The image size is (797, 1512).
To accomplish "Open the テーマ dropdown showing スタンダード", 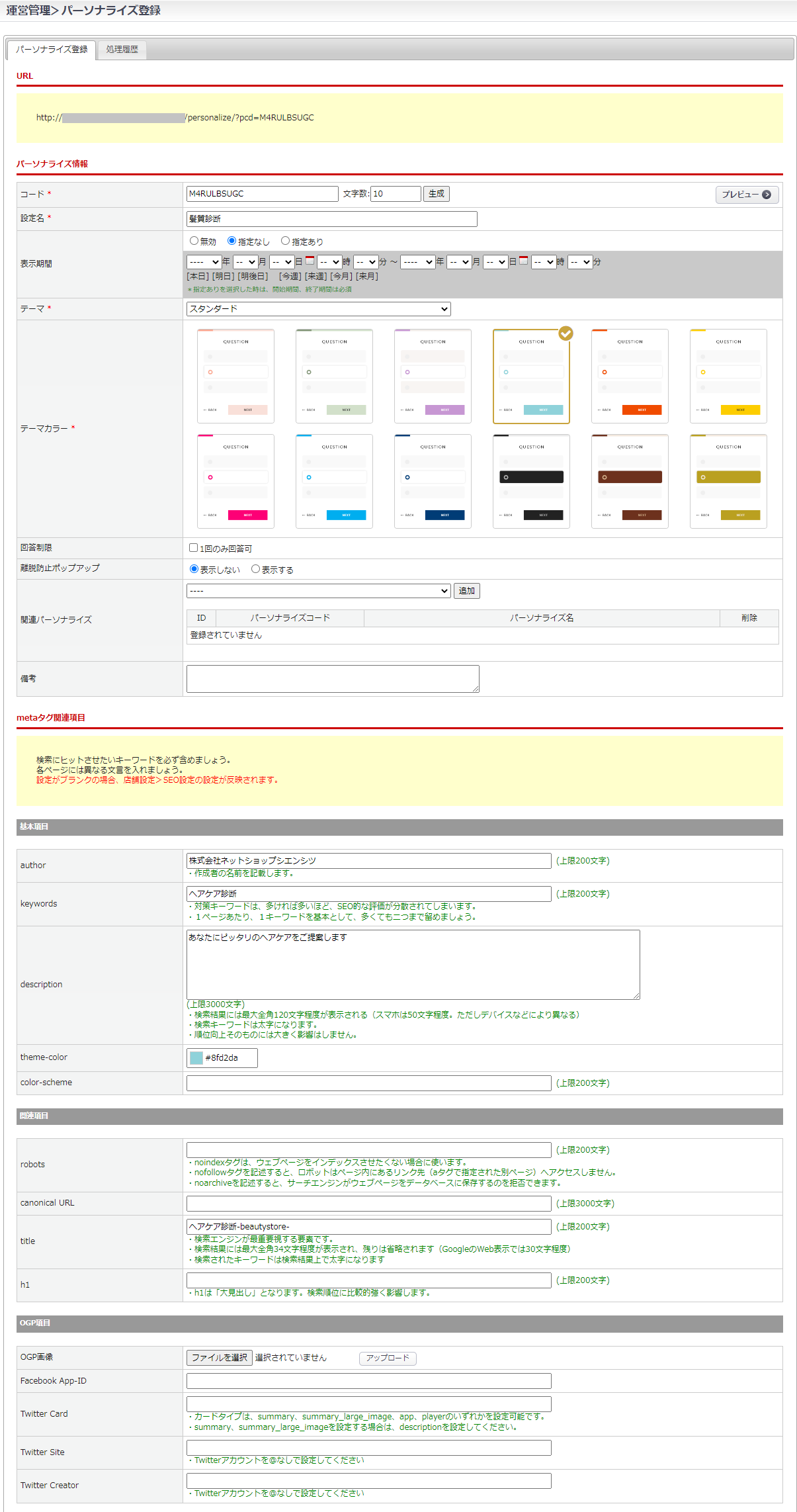I will (x=318, y=309).
